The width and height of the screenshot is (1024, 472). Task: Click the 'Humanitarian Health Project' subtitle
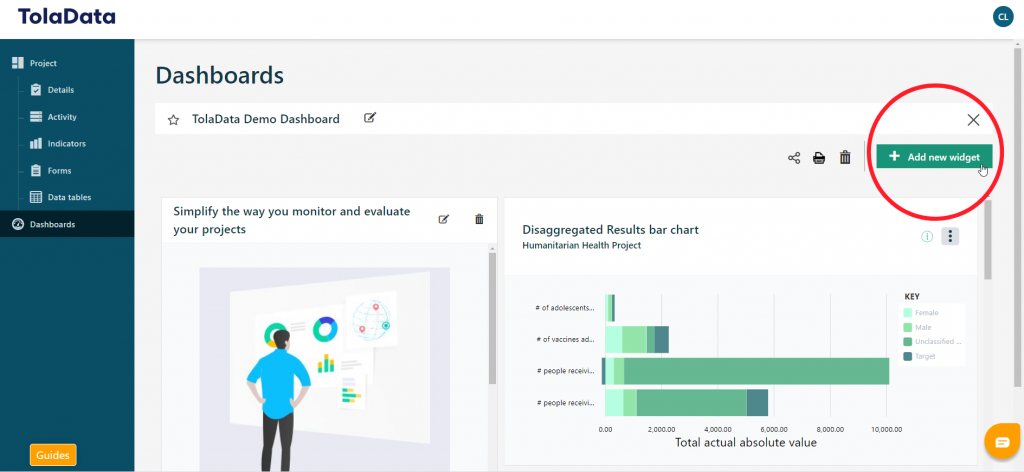581,245
